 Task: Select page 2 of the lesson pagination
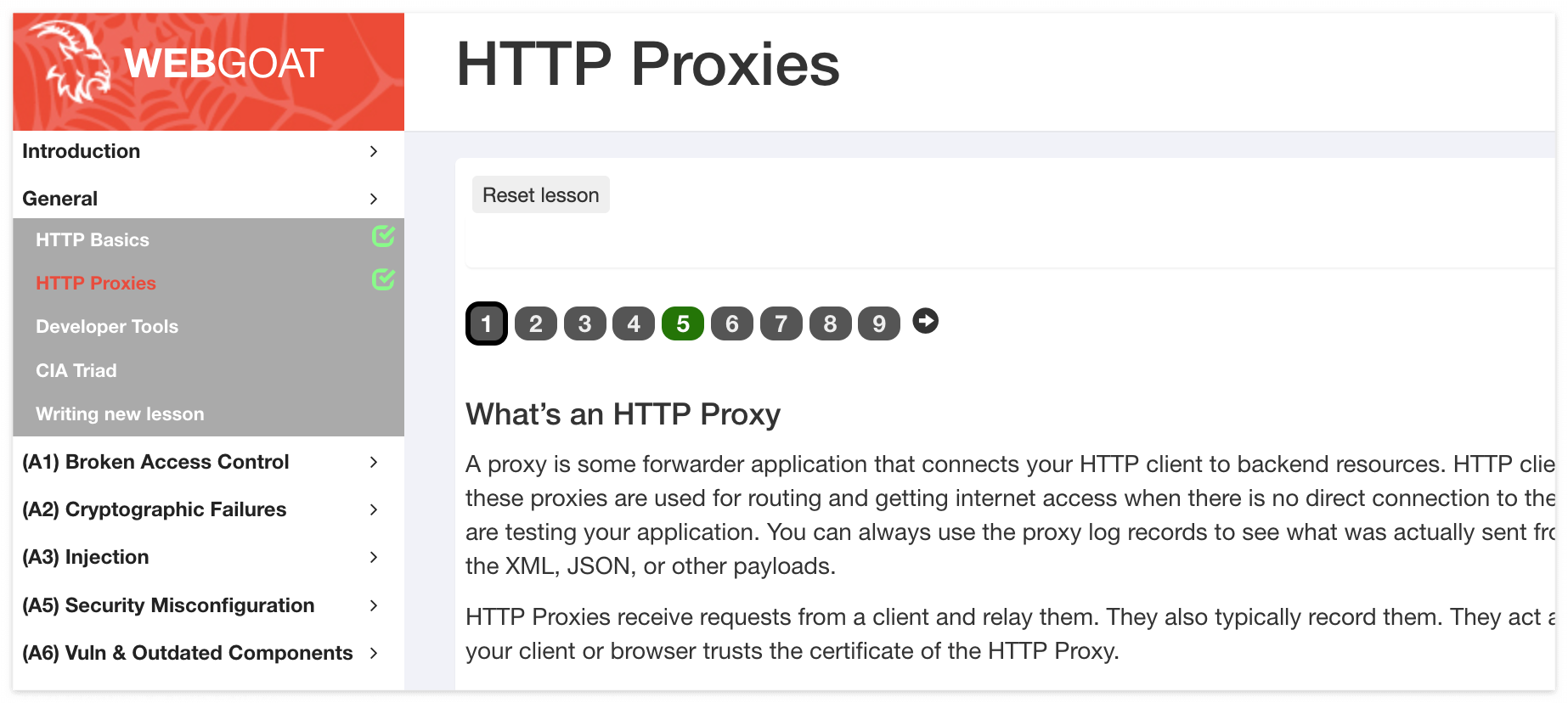coord(535,323)
